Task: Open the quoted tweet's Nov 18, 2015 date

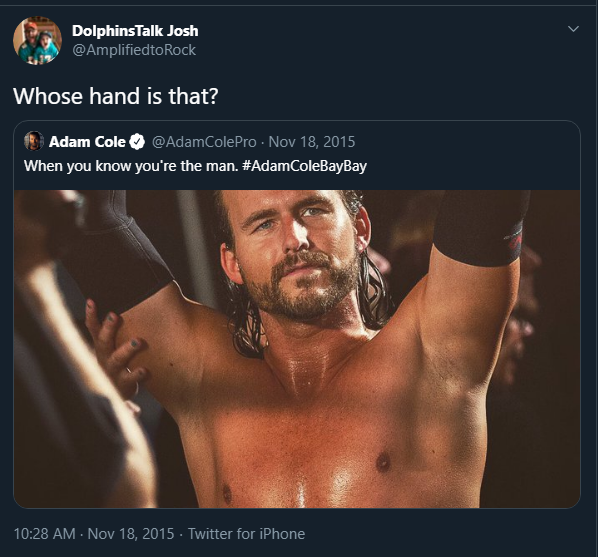Action: pos(312,142)
